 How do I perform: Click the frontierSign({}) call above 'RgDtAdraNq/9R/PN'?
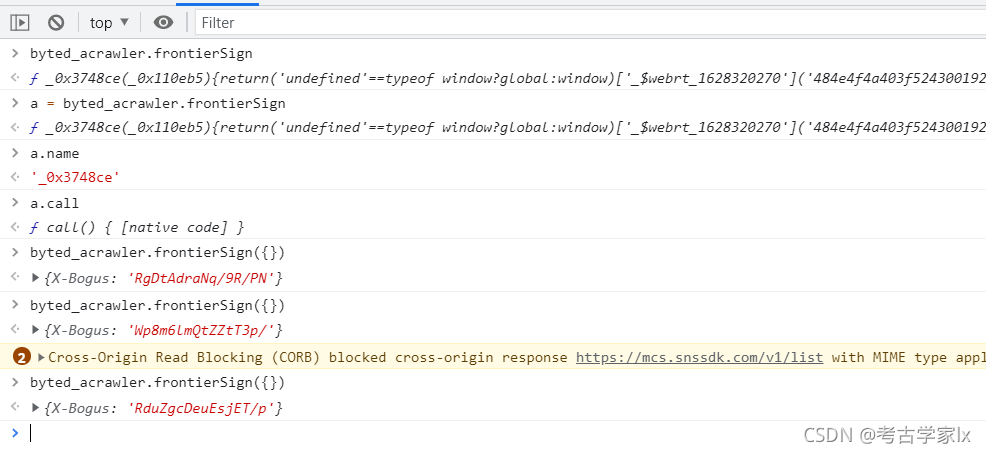pyautogui.click(x=158, y=253)
